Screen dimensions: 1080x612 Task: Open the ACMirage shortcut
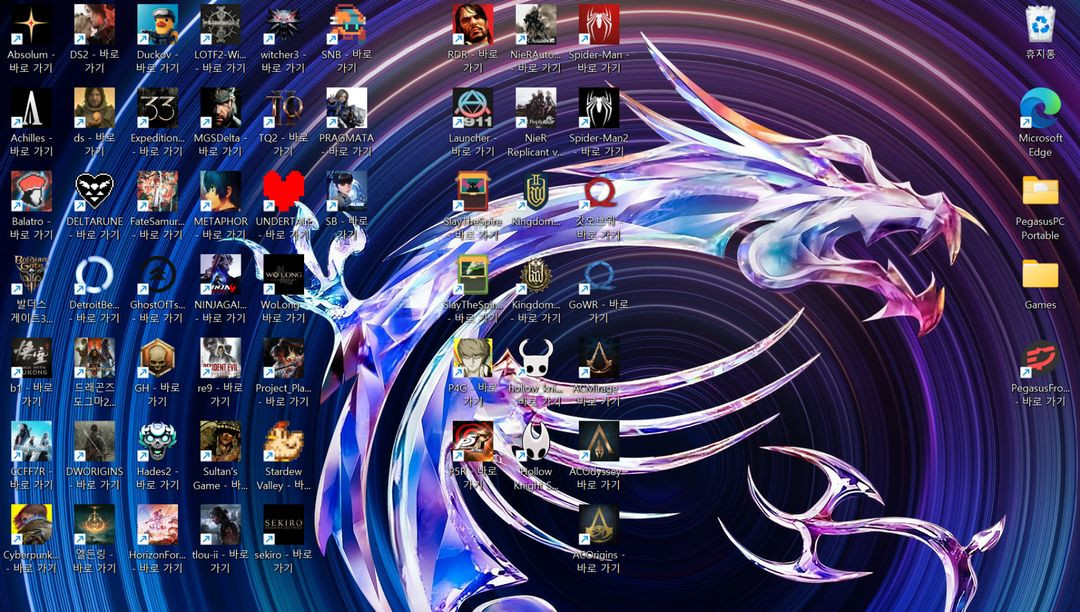tap(599, 358)
